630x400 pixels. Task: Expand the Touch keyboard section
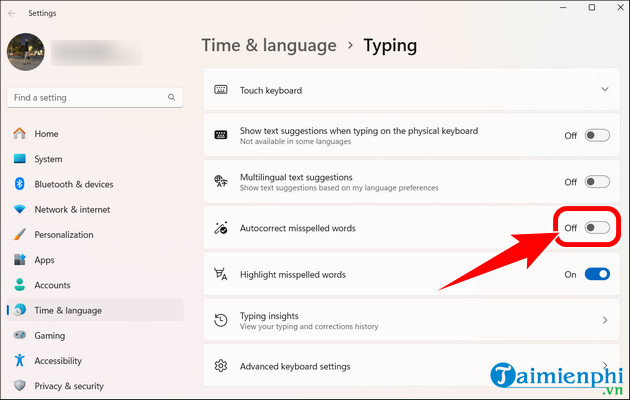(604, 90)
